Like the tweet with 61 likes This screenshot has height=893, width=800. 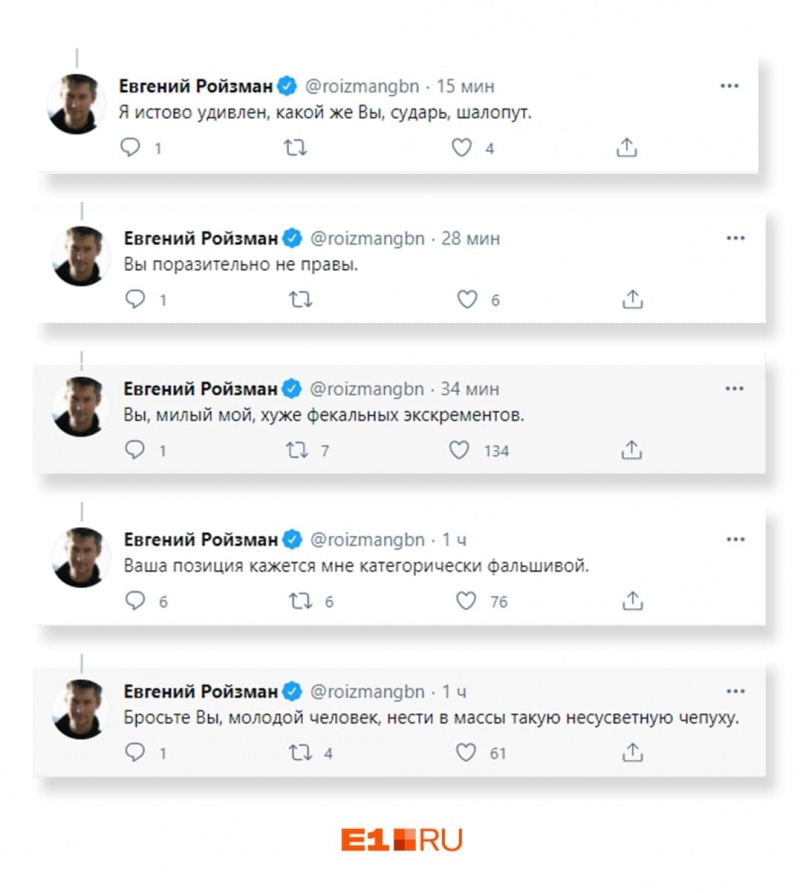pos(466,752)
